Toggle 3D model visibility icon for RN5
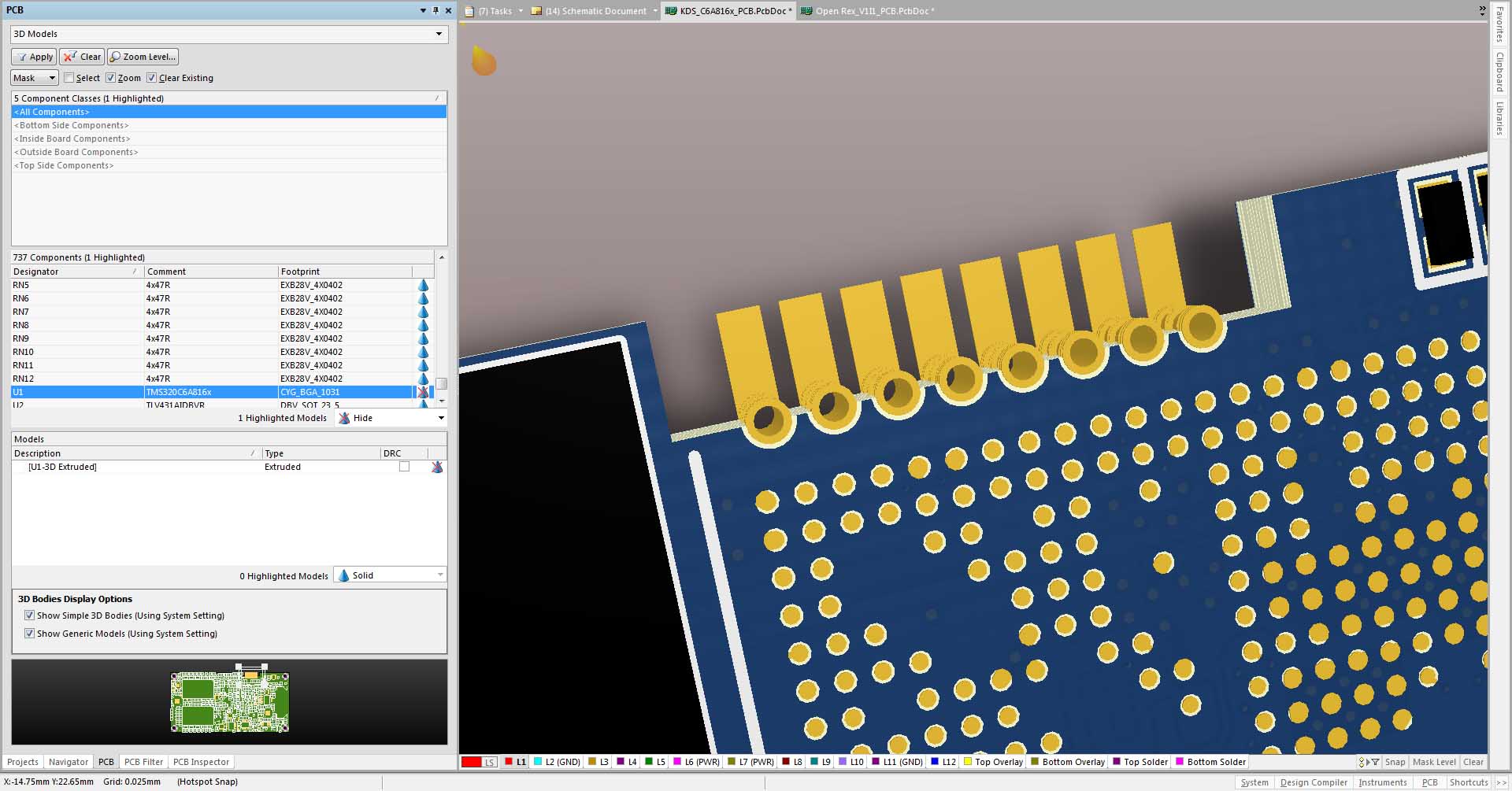The height and width of the screenshot is (791, 1512). coord(423,285)
